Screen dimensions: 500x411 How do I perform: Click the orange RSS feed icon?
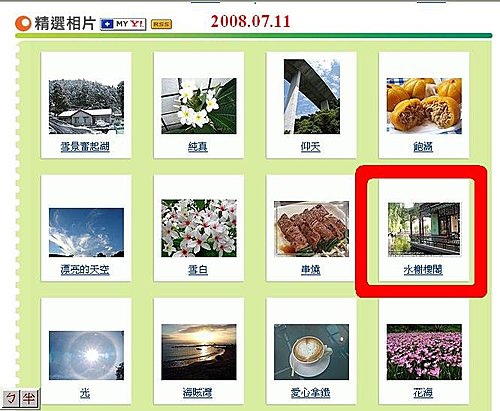pos(161,24)
